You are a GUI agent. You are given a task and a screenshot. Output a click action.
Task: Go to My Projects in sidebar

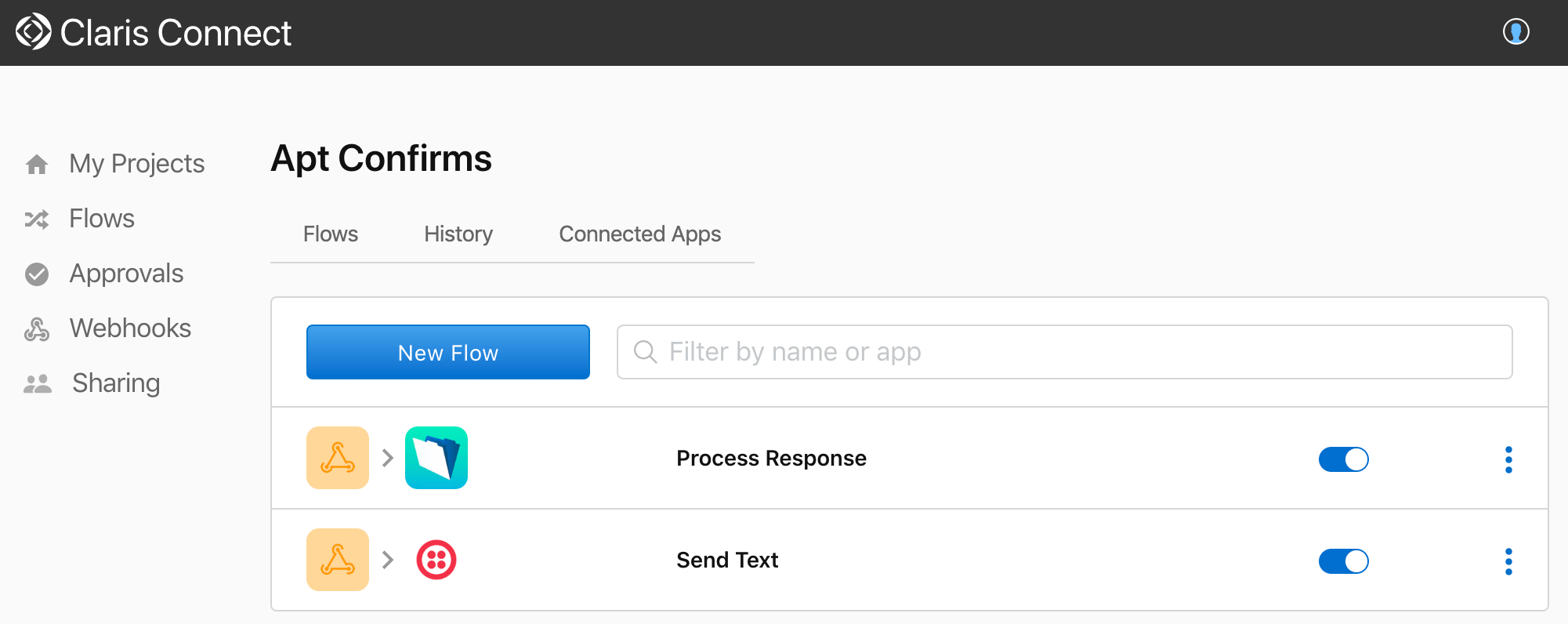pos(137,164)
